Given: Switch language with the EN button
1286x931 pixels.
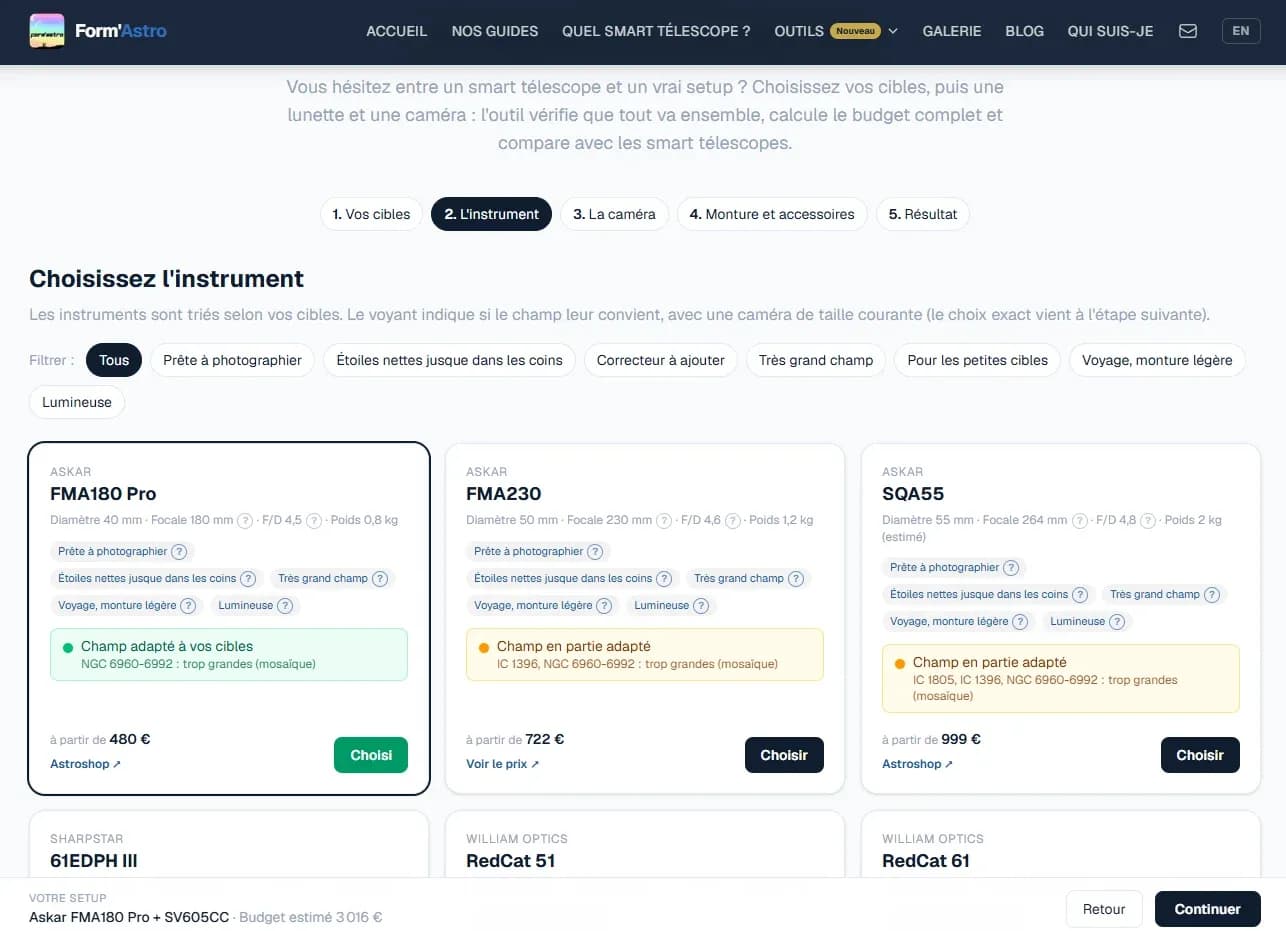Looking at the screenshot, I should point(1241,31).
